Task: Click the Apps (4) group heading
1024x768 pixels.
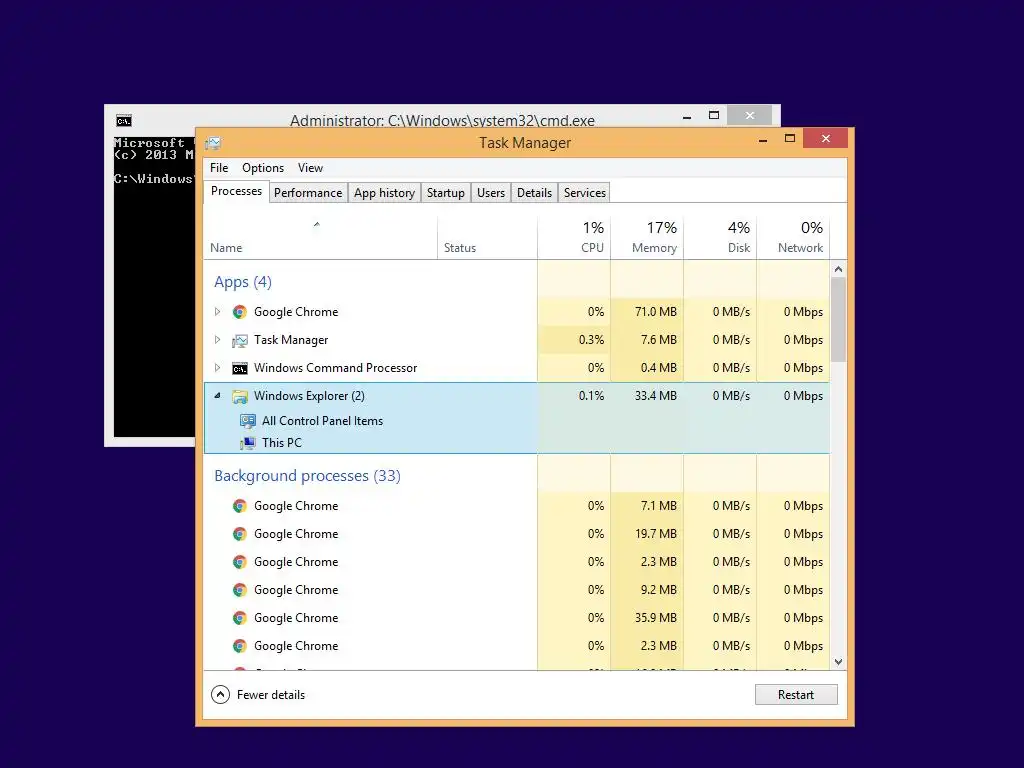Action: [242, 282]
